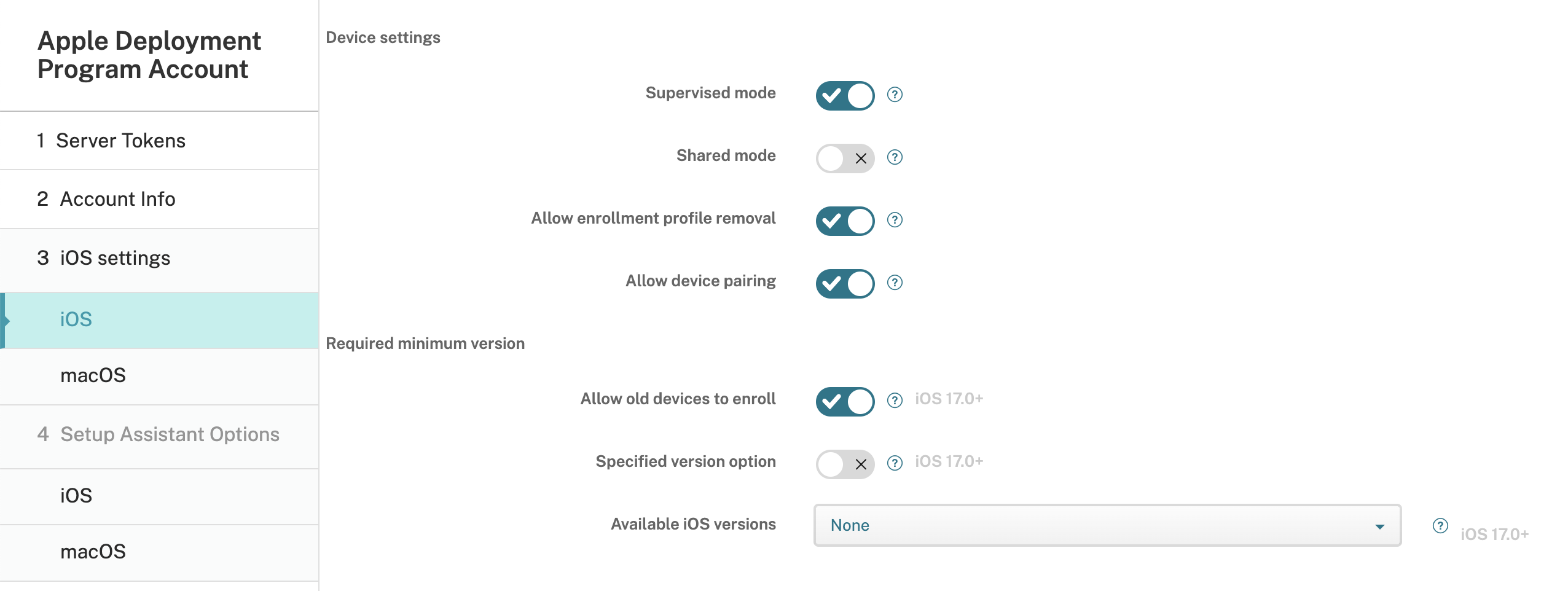Show help for Allow device pairing
The width and height of the screenshot is (1568, 591).
point(895,283)
